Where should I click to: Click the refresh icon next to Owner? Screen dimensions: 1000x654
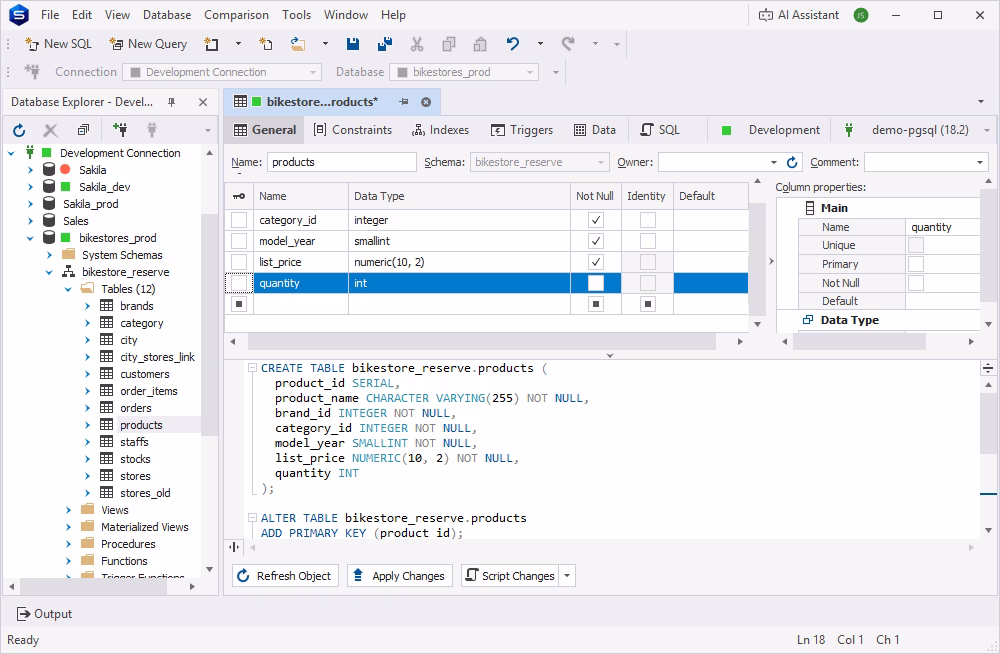click(792, 163)
